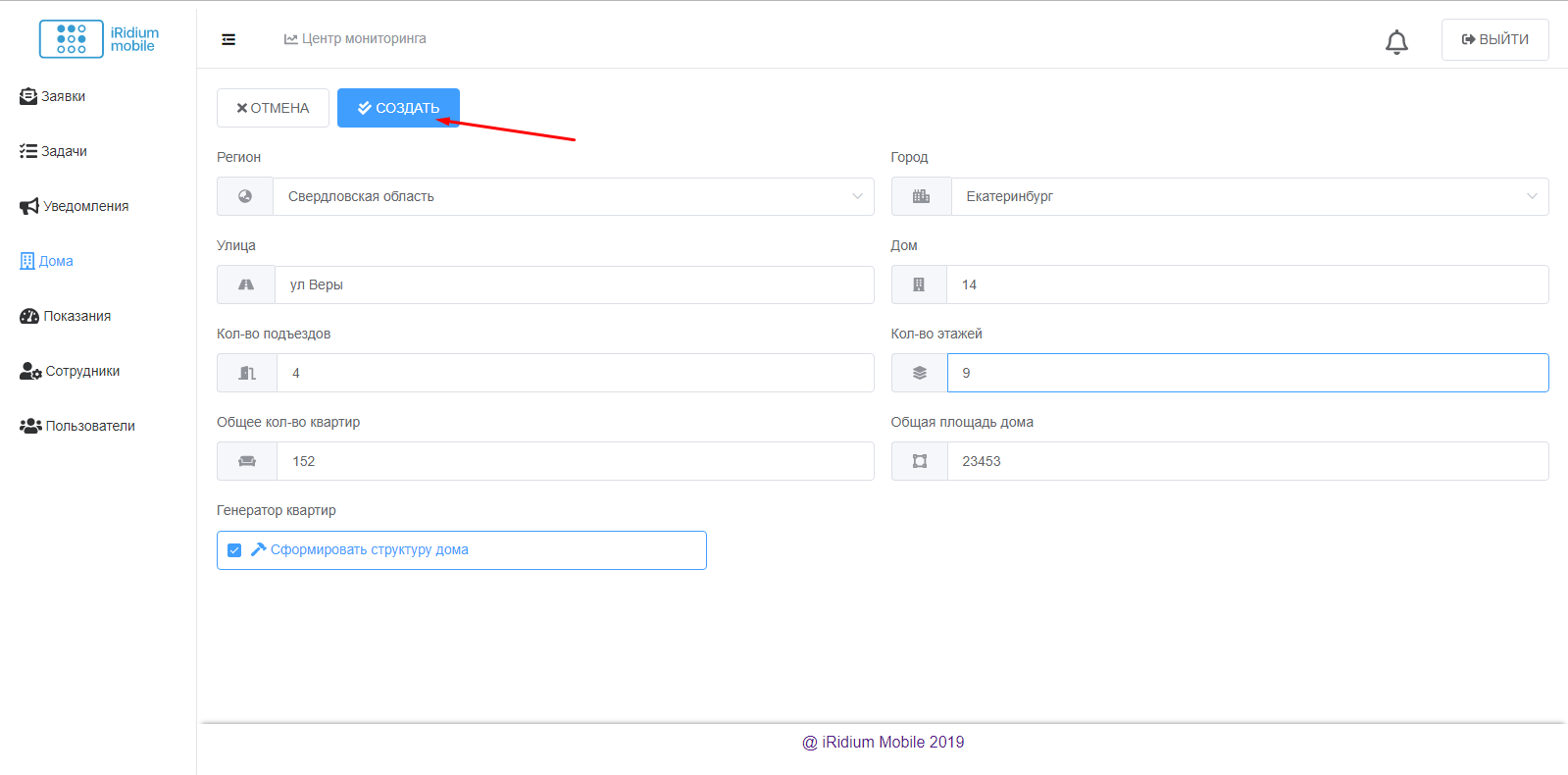Click the area icon beside Общая площадь дома
This screenshot has height=775, width=1568.
tap(920, 461)
